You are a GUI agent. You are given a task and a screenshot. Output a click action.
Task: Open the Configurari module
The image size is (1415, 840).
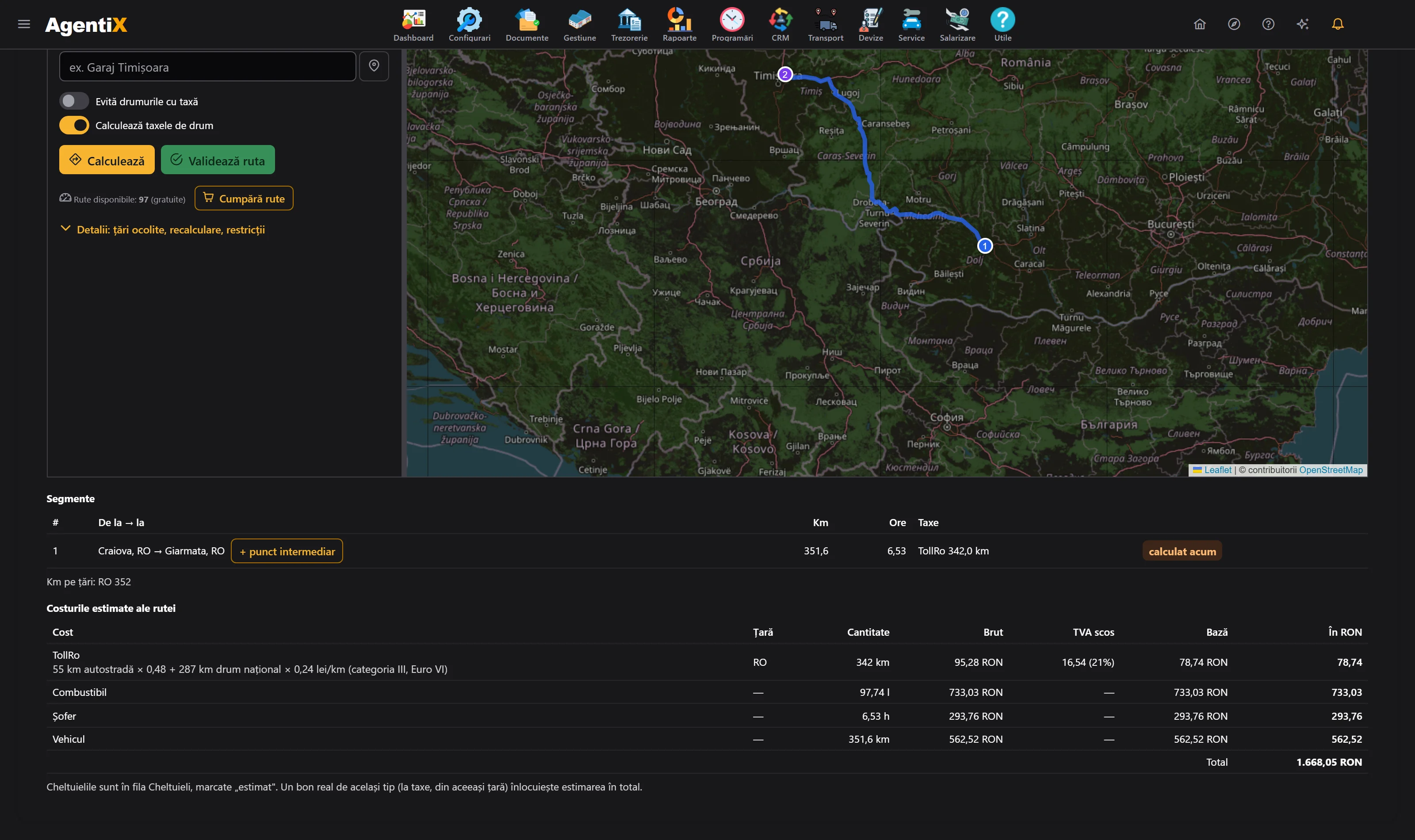(x=469, y=25)
